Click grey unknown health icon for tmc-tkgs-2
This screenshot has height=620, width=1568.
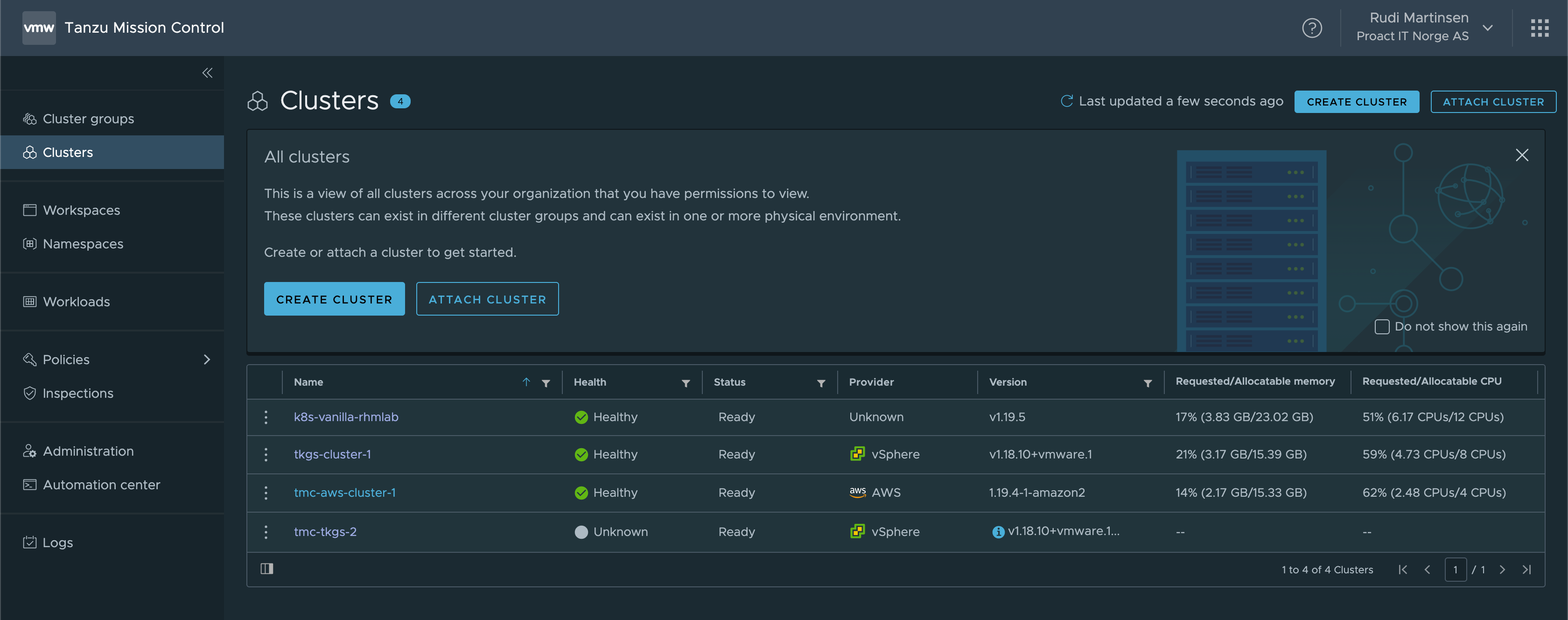tap(581, 532)
